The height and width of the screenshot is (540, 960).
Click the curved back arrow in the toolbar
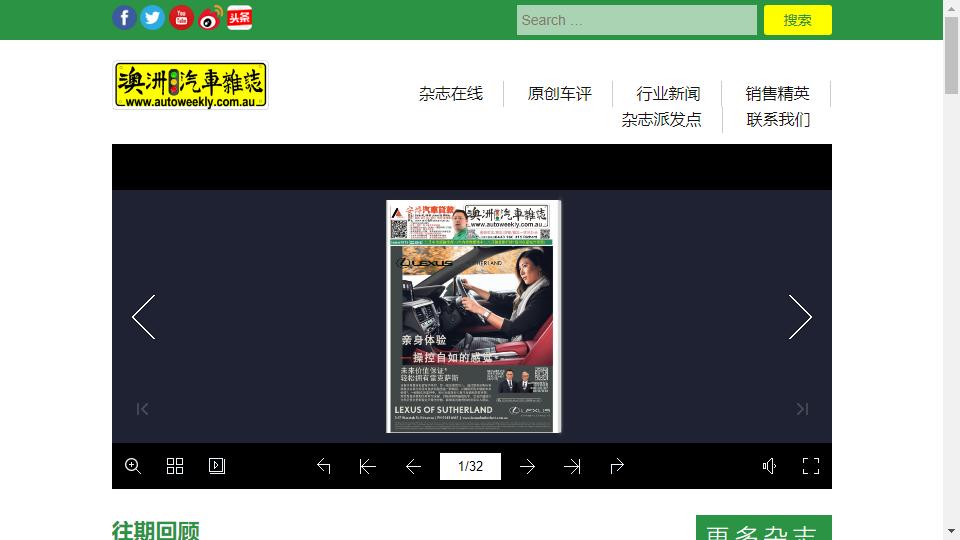[x=324, y=467]
